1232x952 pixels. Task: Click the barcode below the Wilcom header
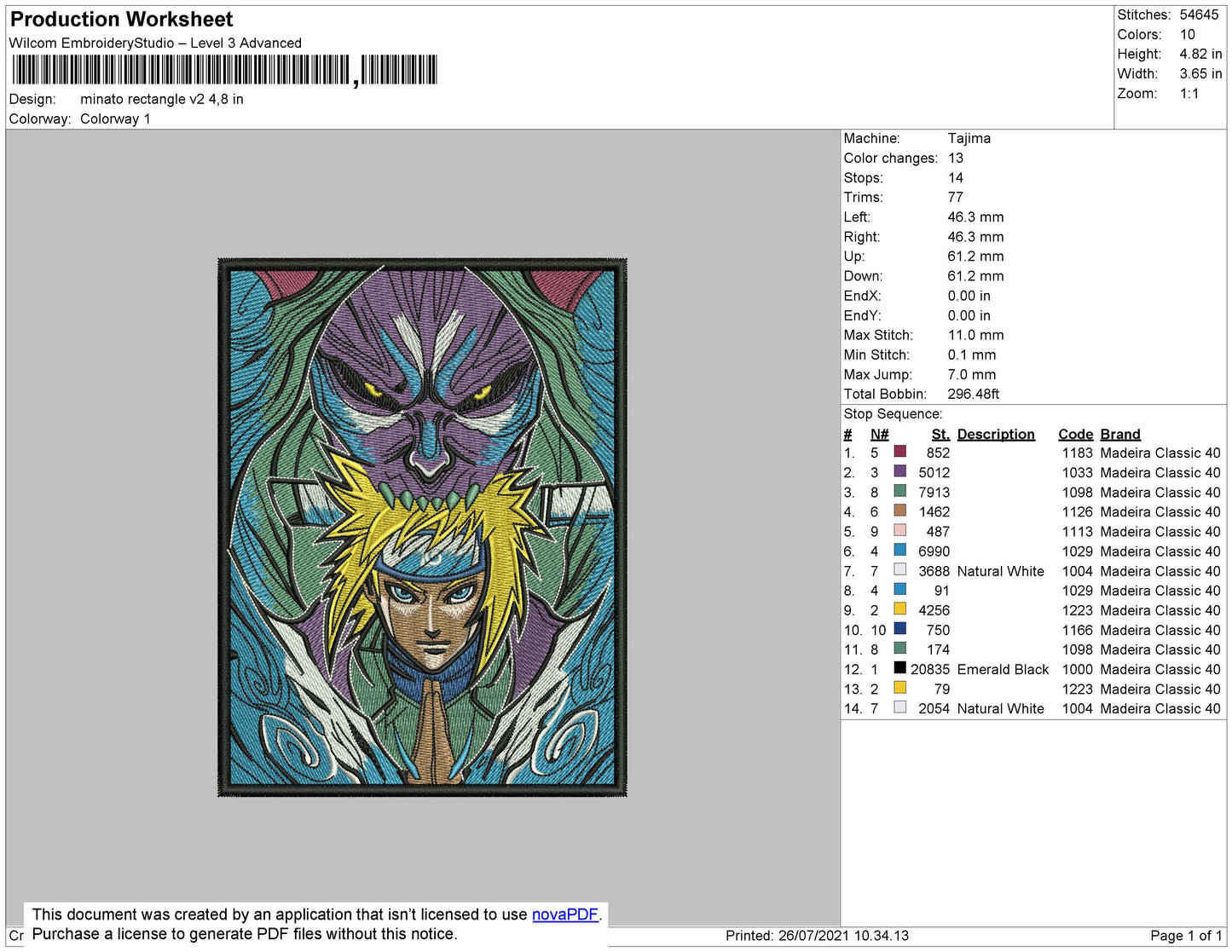(x=223, y=71)
